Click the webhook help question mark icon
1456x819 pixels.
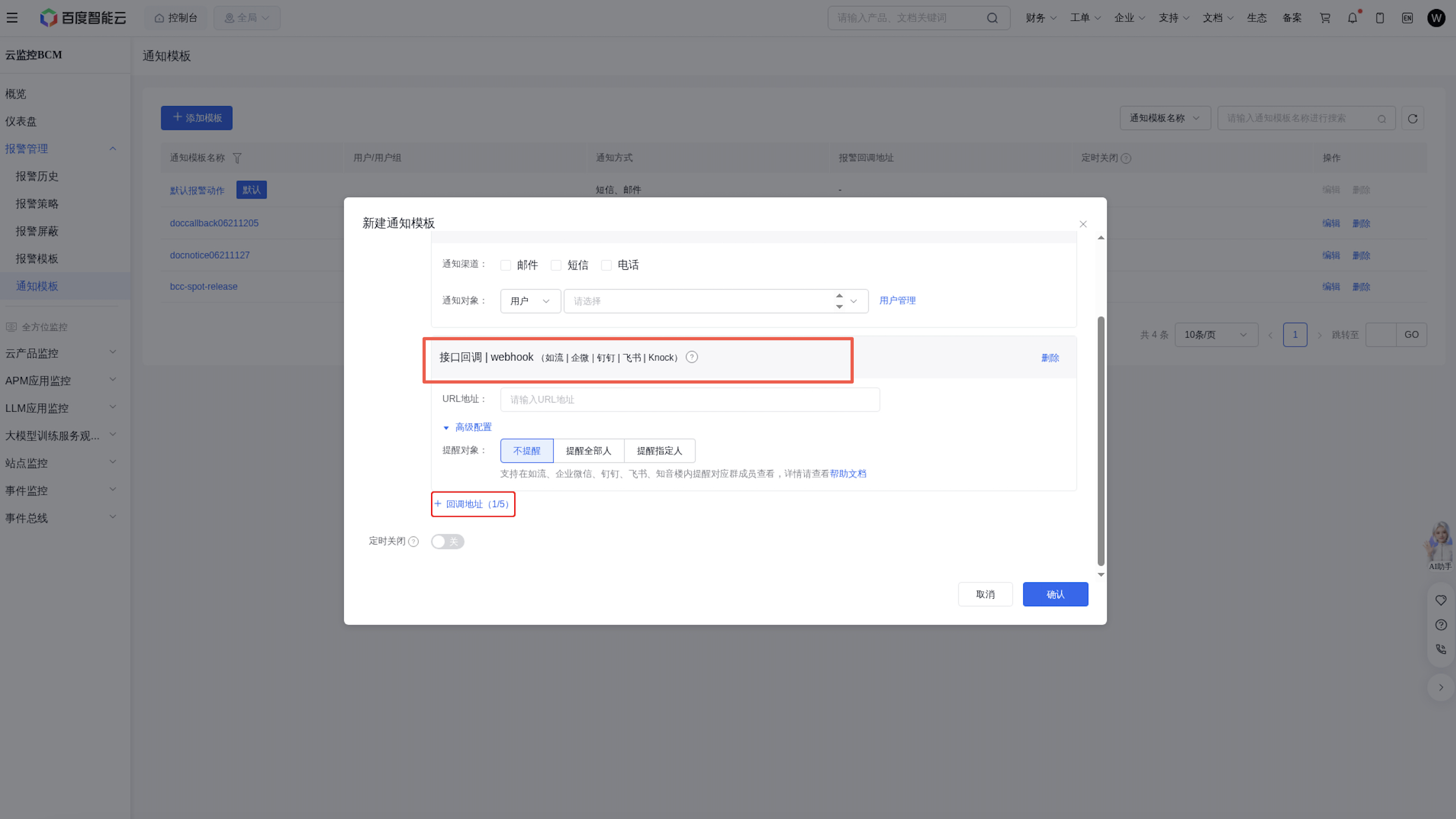[692, 357]
